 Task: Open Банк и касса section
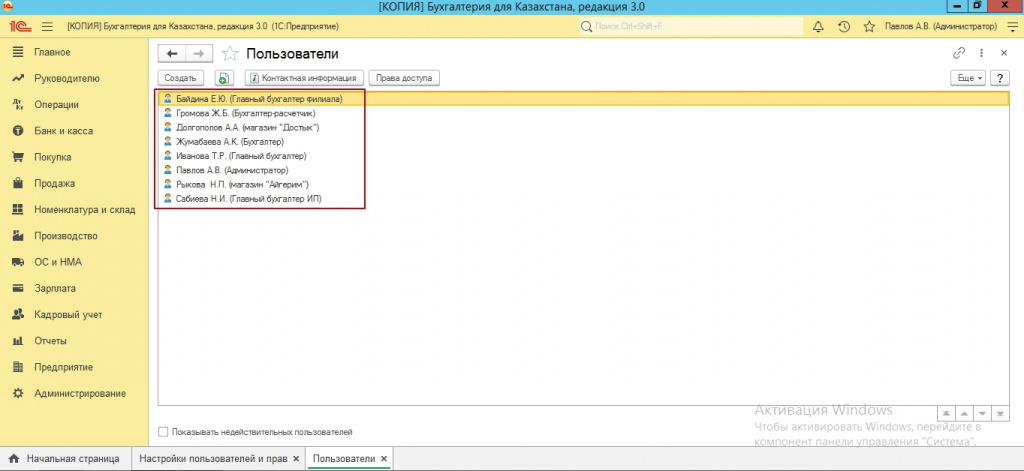click(65, 131)
